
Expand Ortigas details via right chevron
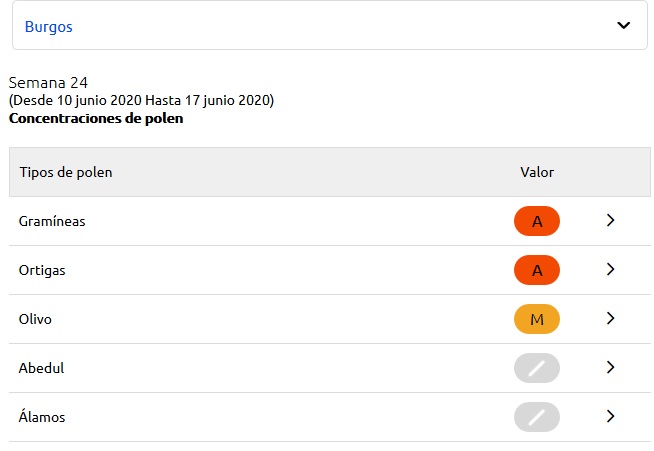click(611, 269)
